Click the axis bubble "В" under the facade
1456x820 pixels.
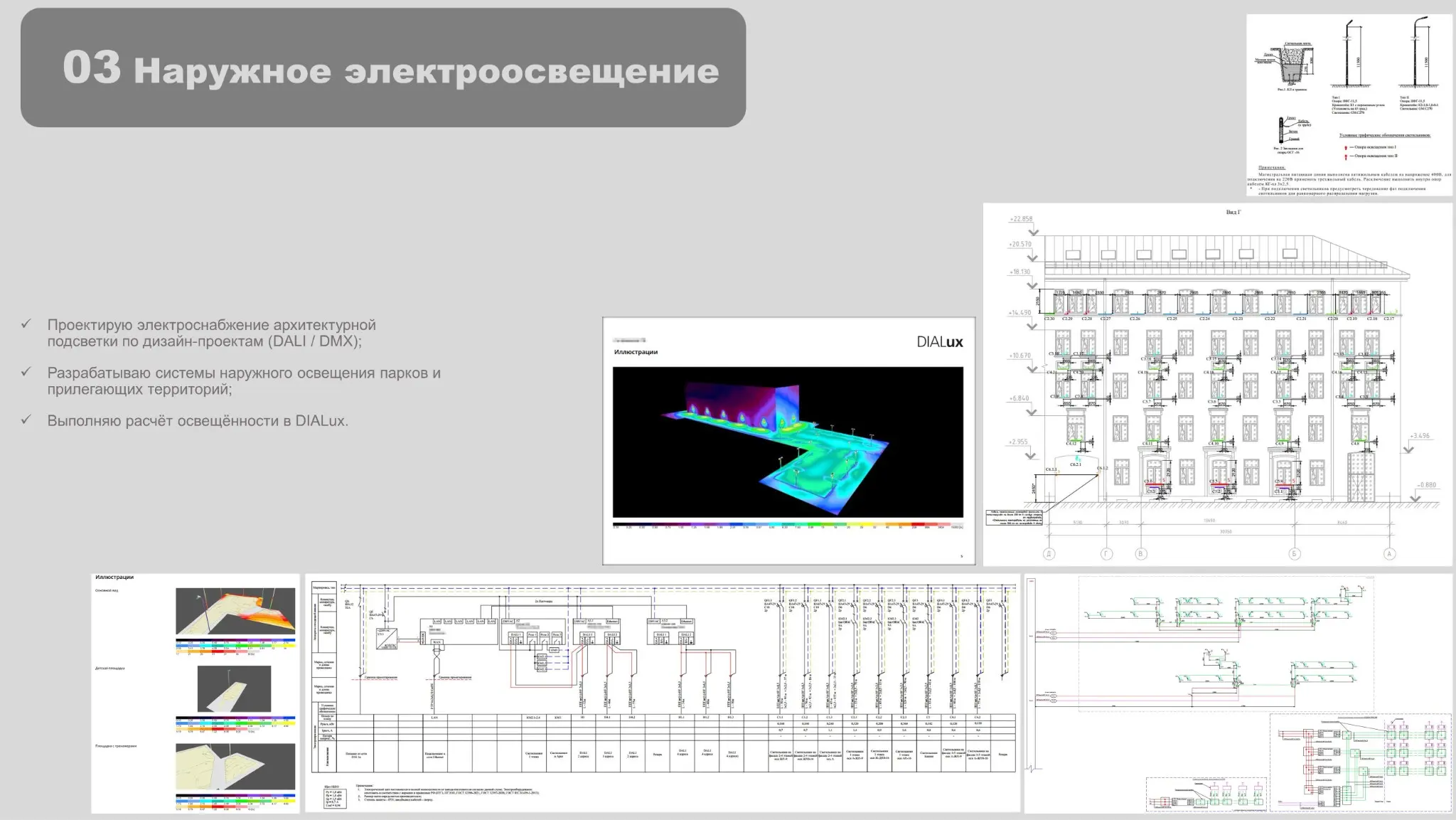pos(1141,554)
